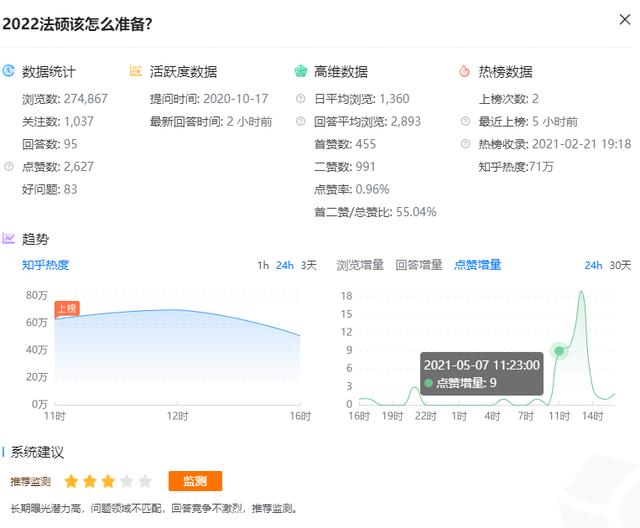Viewport: 640px width, 528px height.
Task: Click the 活跃度数据 chart icon
Action: (136, 72)
